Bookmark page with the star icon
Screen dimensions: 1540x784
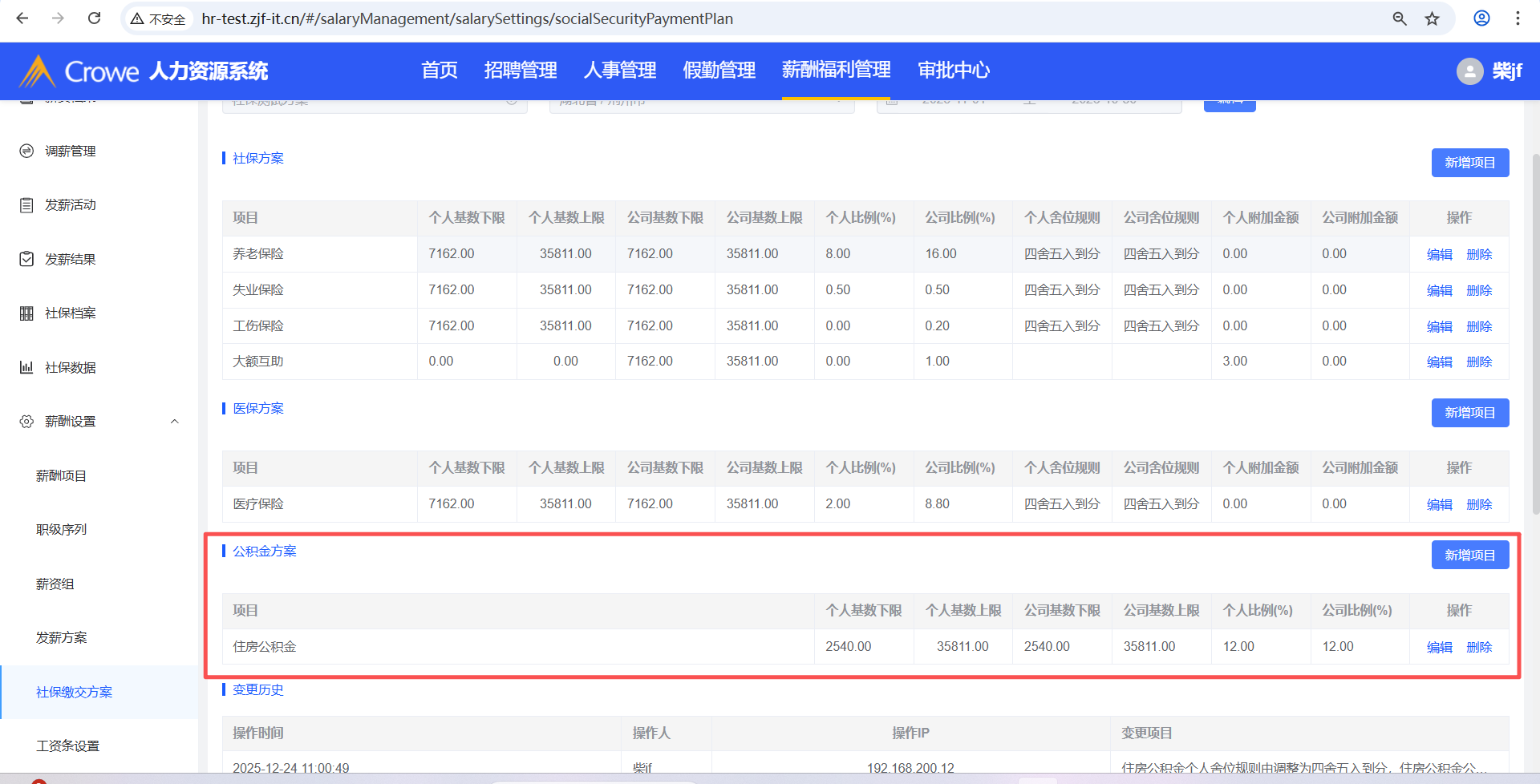coord(1432,18)
